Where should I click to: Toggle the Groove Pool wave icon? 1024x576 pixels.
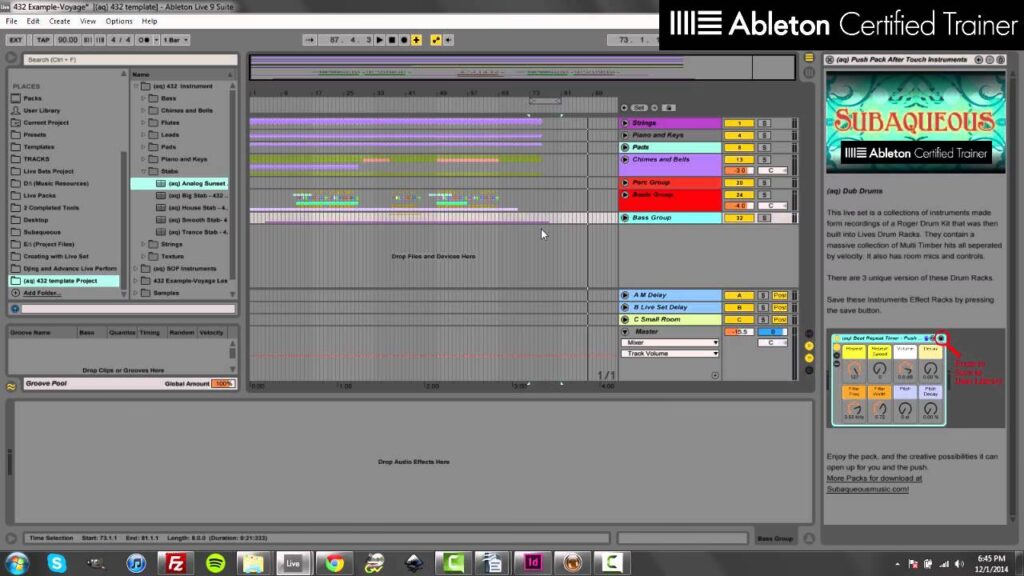coord(11,385)
